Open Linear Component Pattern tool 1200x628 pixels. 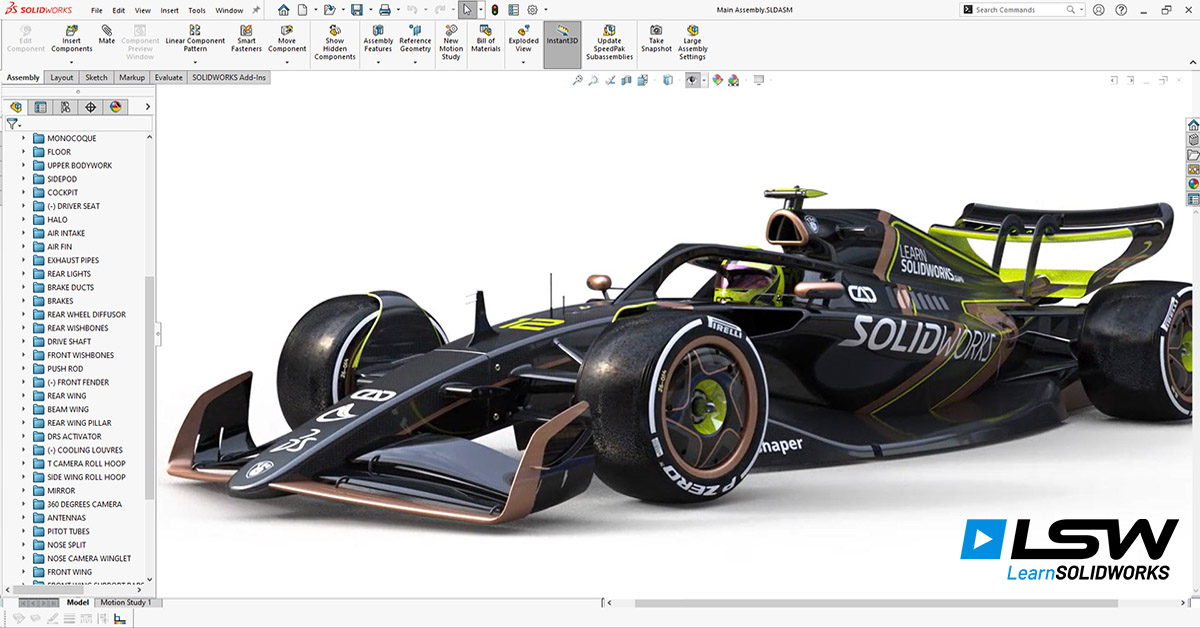(195, 30)
